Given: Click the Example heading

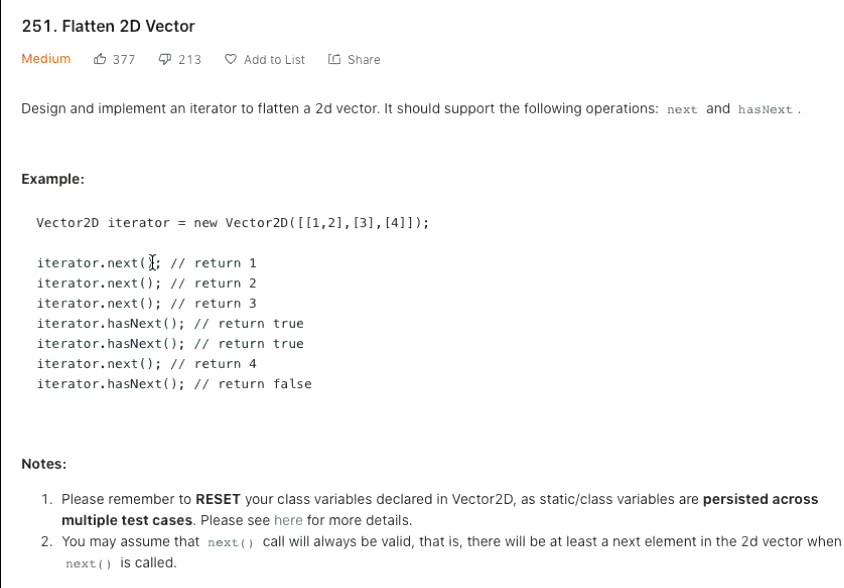Looking at the screenshot, I should [53, 179].
